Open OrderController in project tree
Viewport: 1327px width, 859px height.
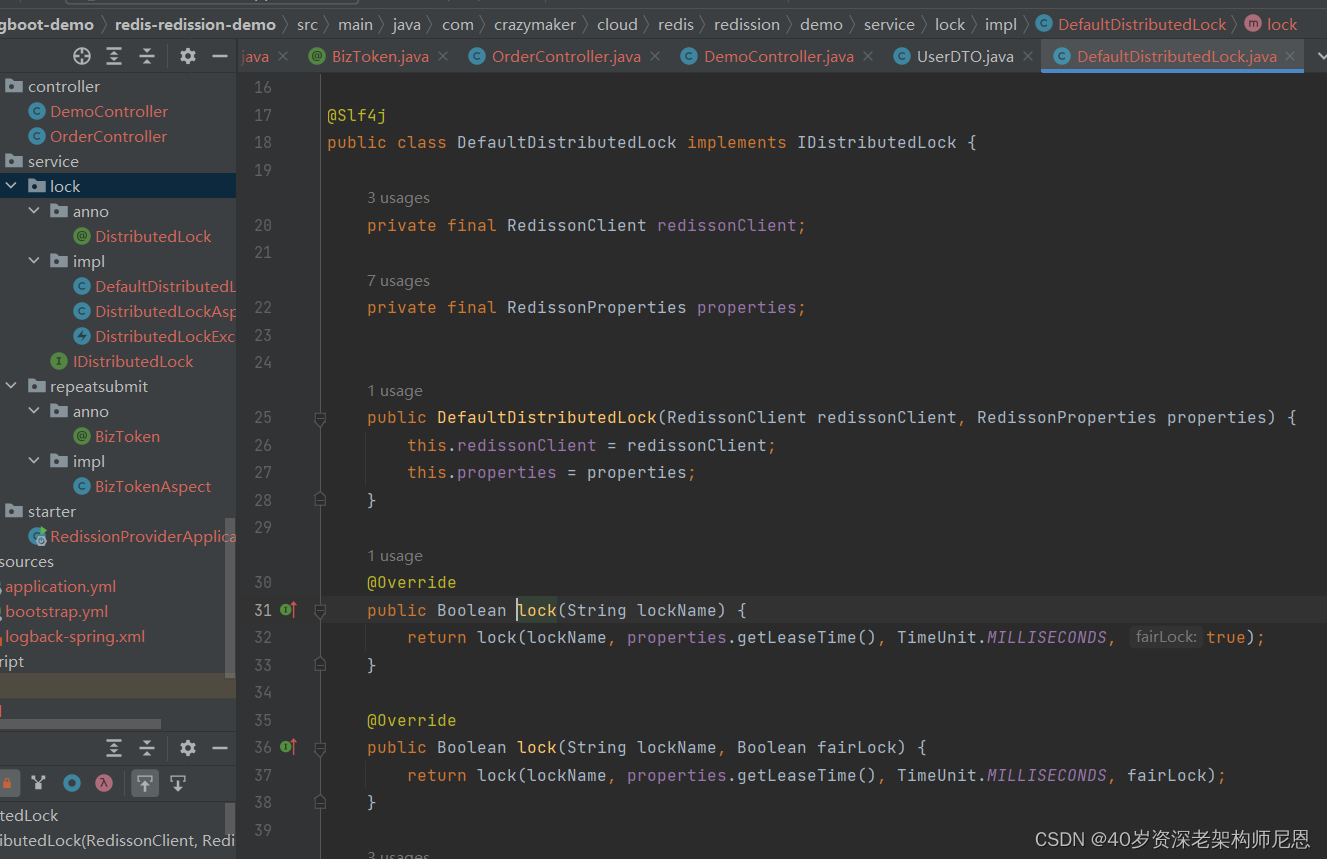(108, 136)
